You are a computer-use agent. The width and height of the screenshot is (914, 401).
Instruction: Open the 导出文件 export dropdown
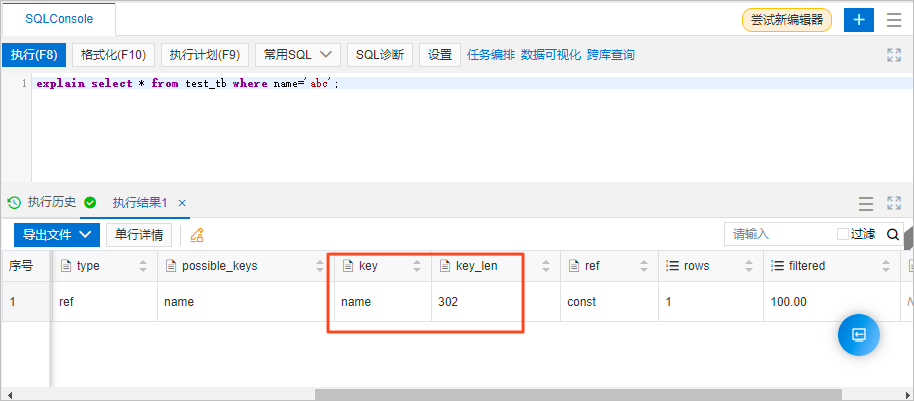pyautogui.click(x=57, y=235)
